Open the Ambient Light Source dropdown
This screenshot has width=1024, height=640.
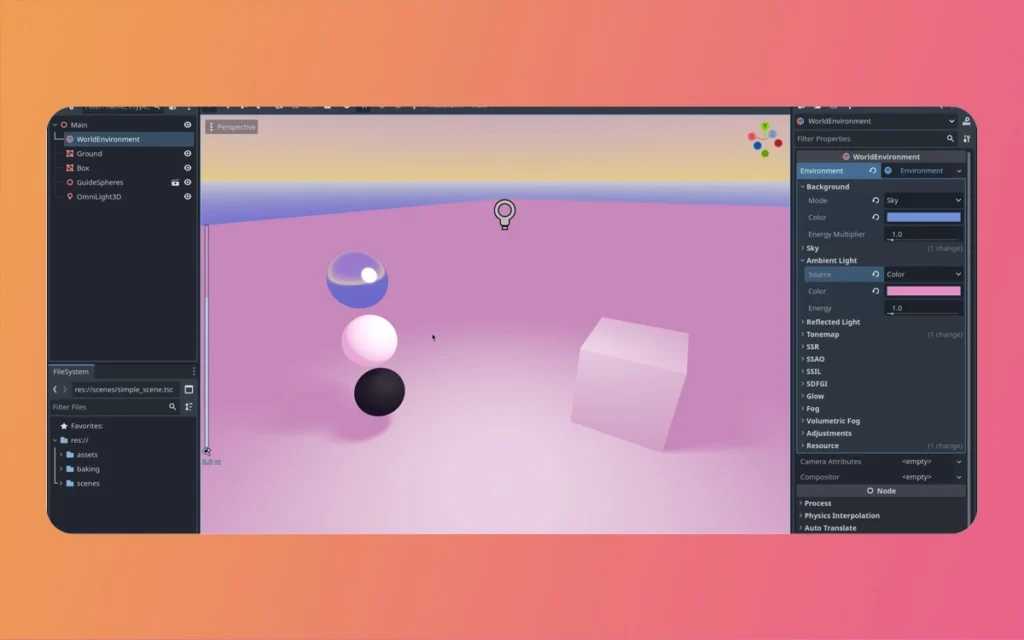923,274
